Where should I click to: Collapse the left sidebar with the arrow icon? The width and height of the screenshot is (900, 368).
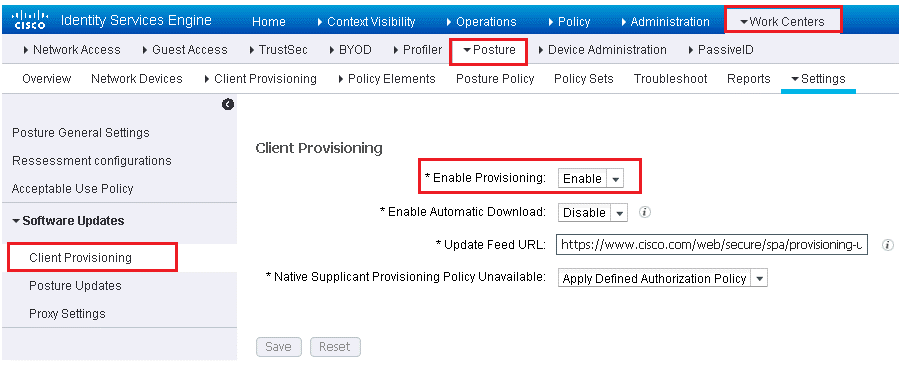click(228, 104)
